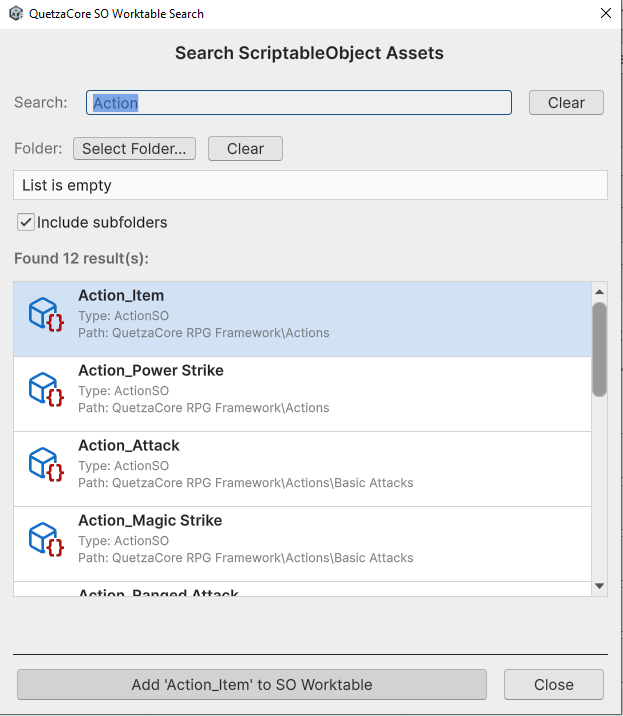Viewport: 623px width, 716px height.
Task: Toggle the Include subfolders checkbox
Action: [x=26, y=222]
